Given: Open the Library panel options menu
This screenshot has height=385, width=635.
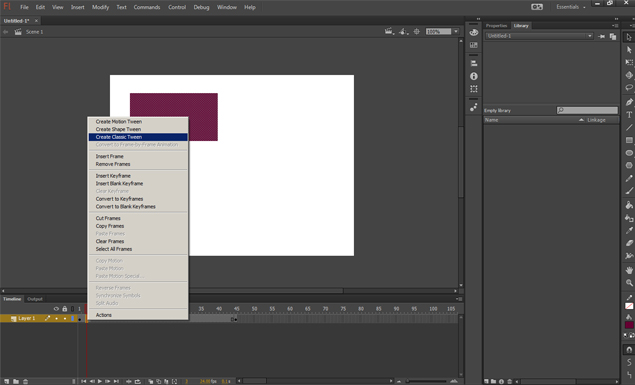Looking at the screenshot, I should coord(615,26).
